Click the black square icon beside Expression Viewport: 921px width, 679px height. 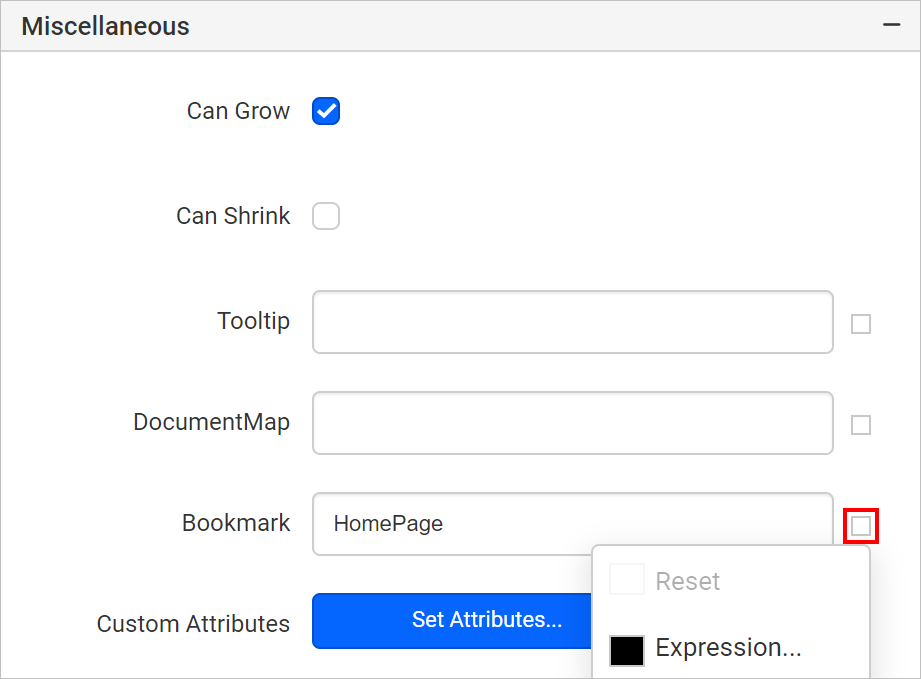(627, 650)
